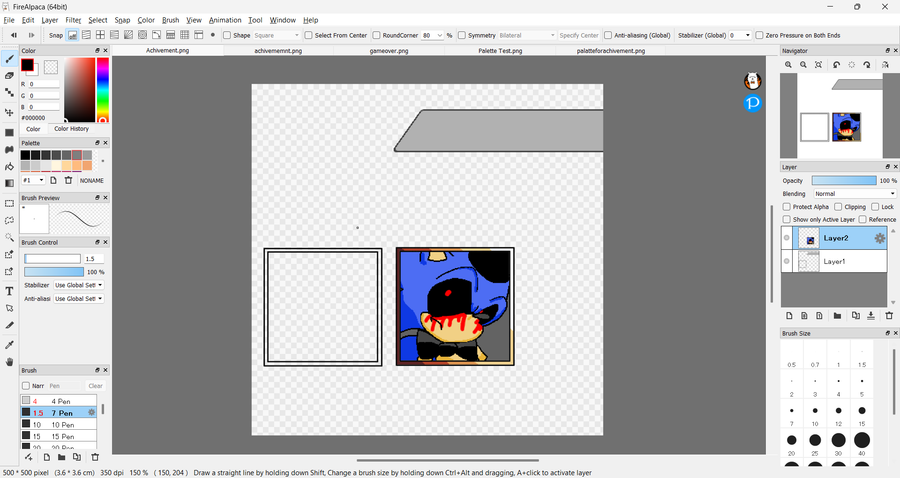
Task: Select the Eyedropper tool
Action: (x=9, y=344)
